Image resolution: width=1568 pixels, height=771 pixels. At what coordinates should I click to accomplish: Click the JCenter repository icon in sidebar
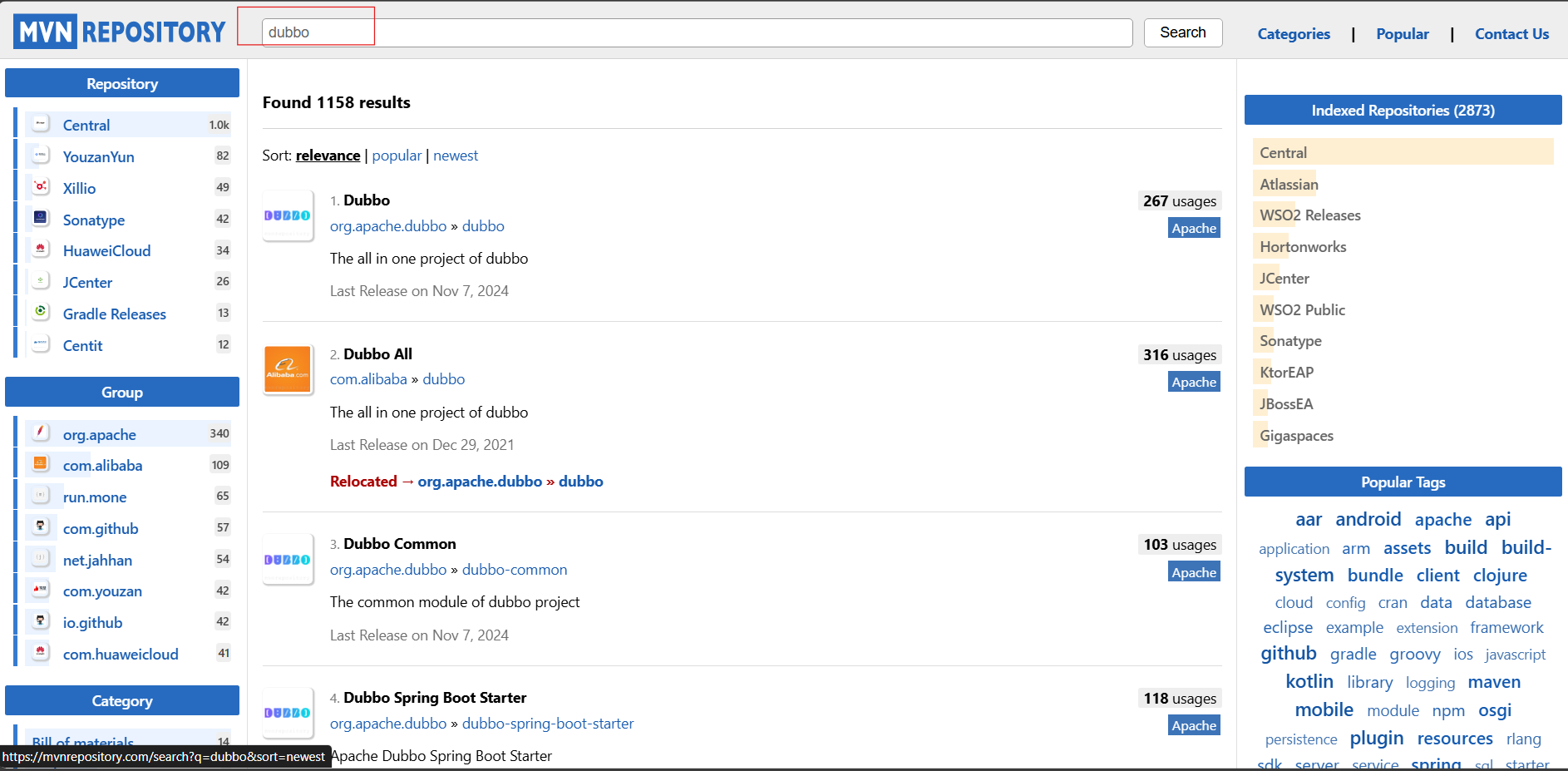41,281
